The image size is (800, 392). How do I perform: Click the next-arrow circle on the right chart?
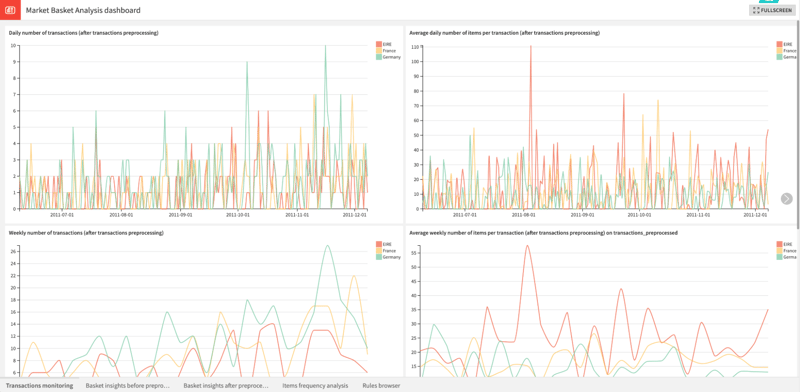[x=787, y=199]
